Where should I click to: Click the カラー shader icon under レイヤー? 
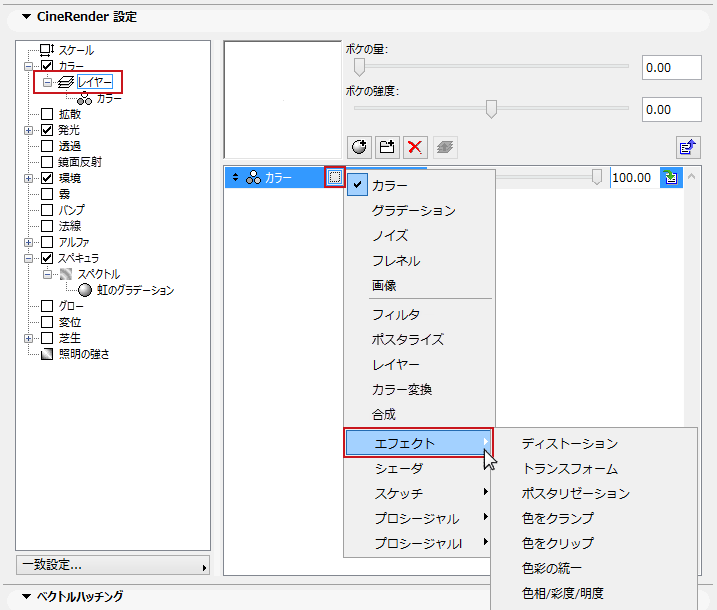click(85, 98)
